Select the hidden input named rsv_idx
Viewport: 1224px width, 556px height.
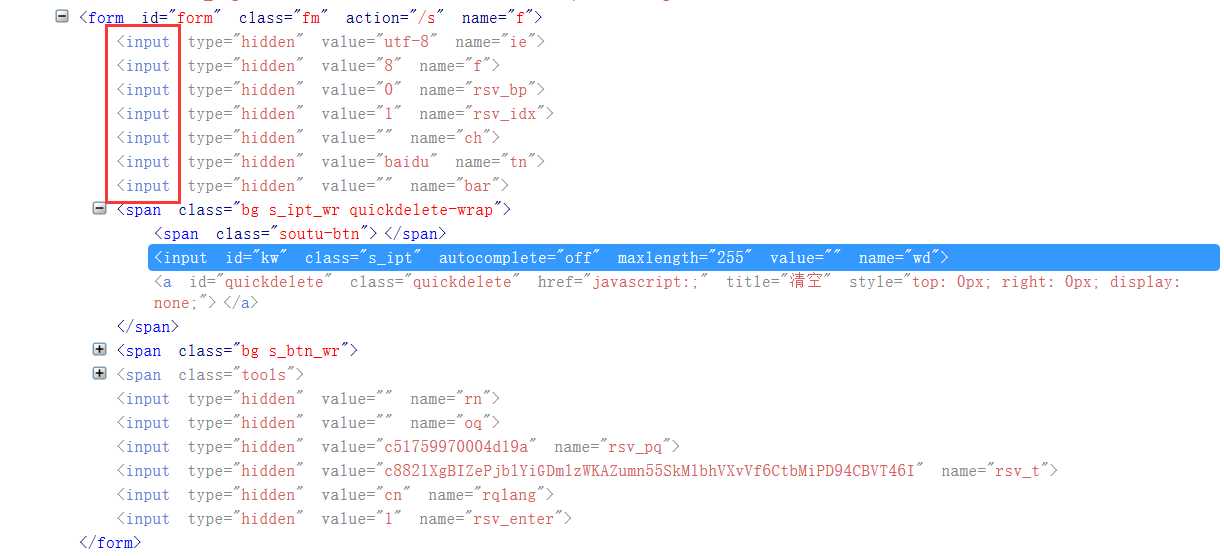pyautogui.click(x=335, y=113)
